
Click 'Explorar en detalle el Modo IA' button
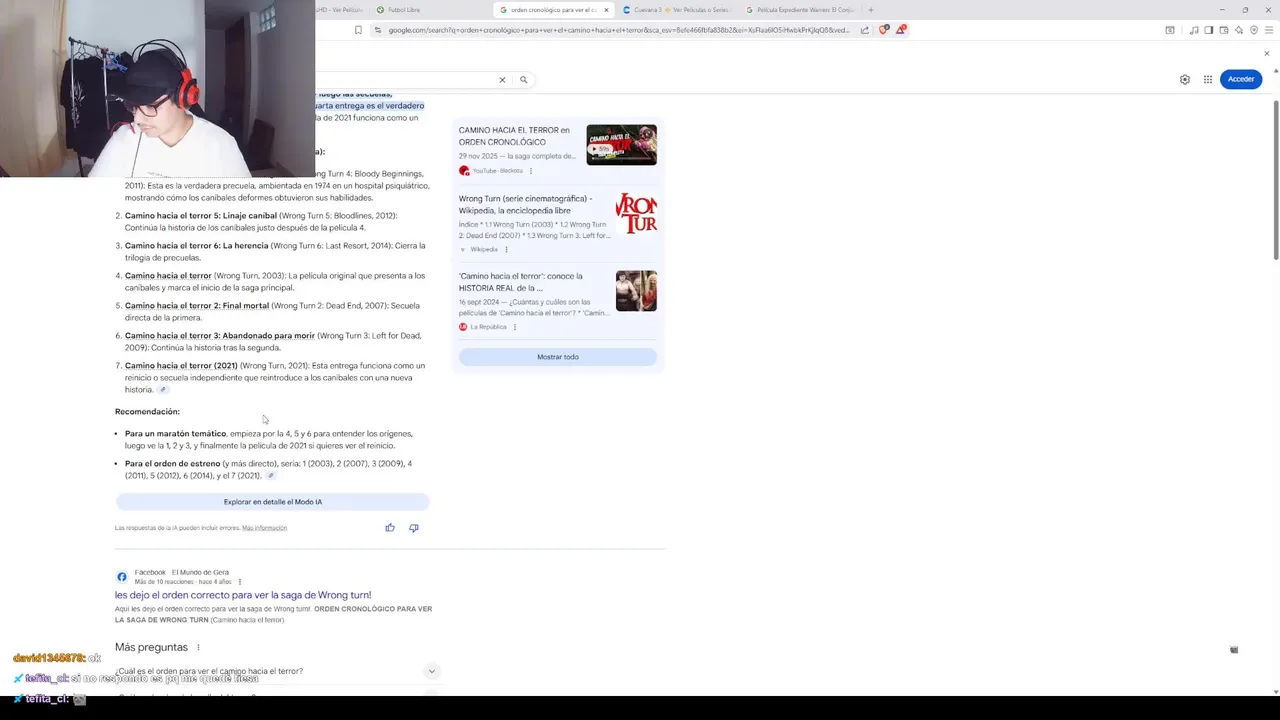(273, 502)
